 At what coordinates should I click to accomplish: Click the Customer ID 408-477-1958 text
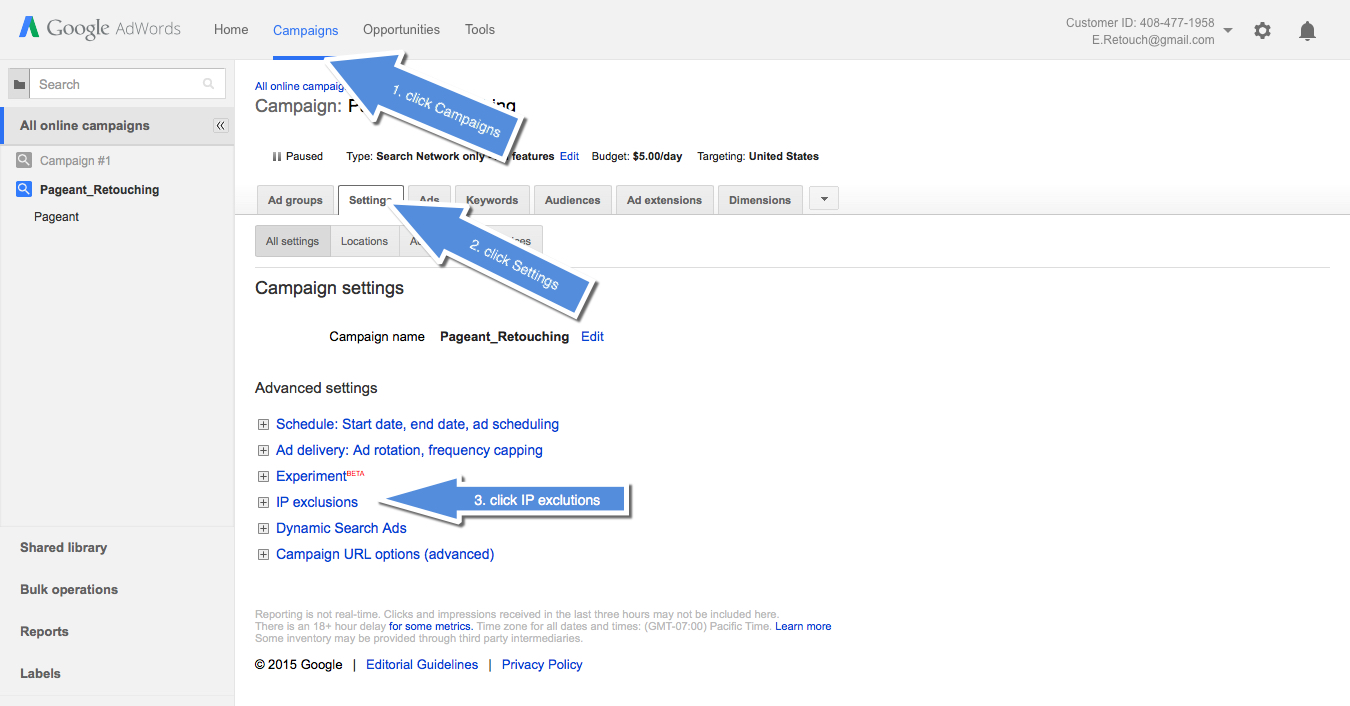(x=1140, y=23)
